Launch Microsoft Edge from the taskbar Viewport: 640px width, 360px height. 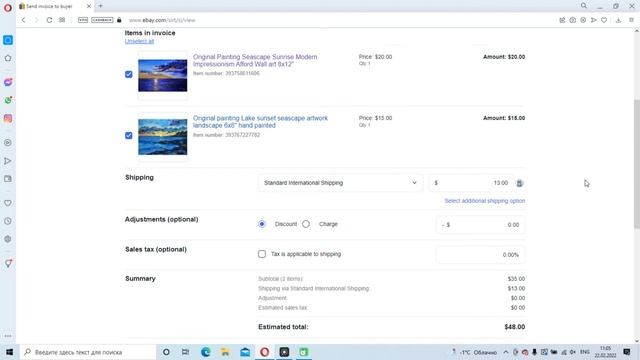point(205,352)
